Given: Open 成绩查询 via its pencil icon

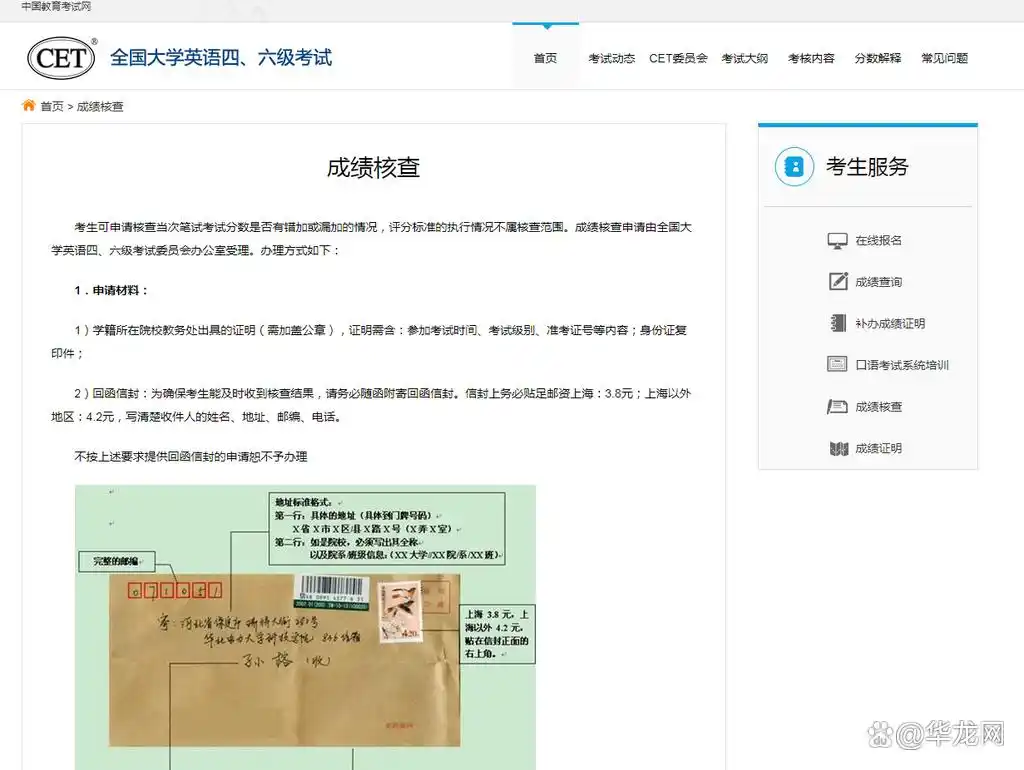Looking at the screenshot, I should (837, 281).
